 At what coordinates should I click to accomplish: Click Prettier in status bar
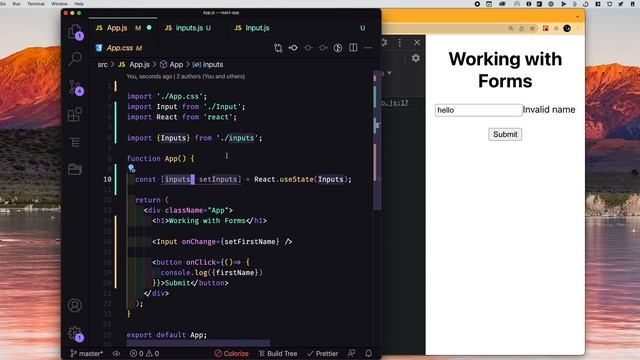click(x=322, y=353)
